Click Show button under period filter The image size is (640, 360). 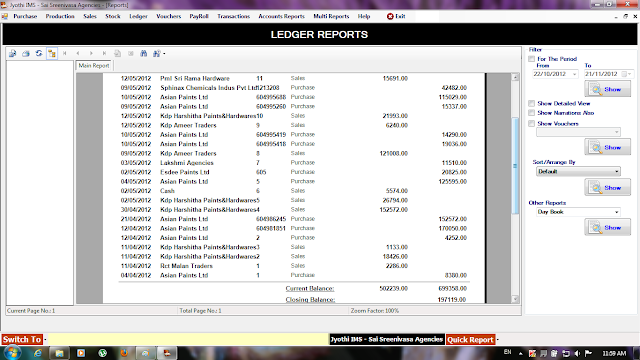click(607, 89)
